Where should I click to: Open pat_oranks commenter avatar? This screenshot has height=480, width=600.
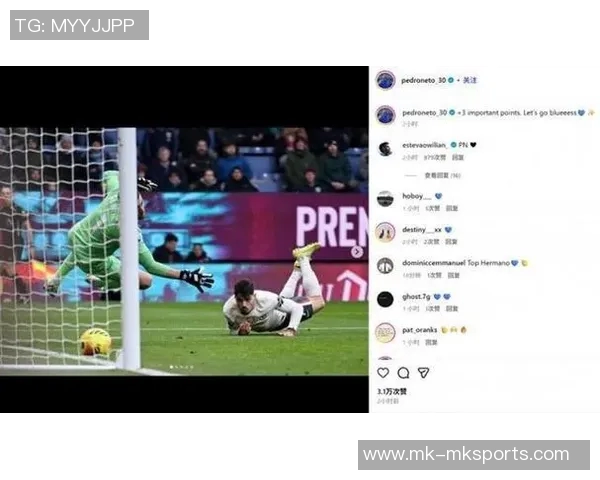click(x=385, y=333)
